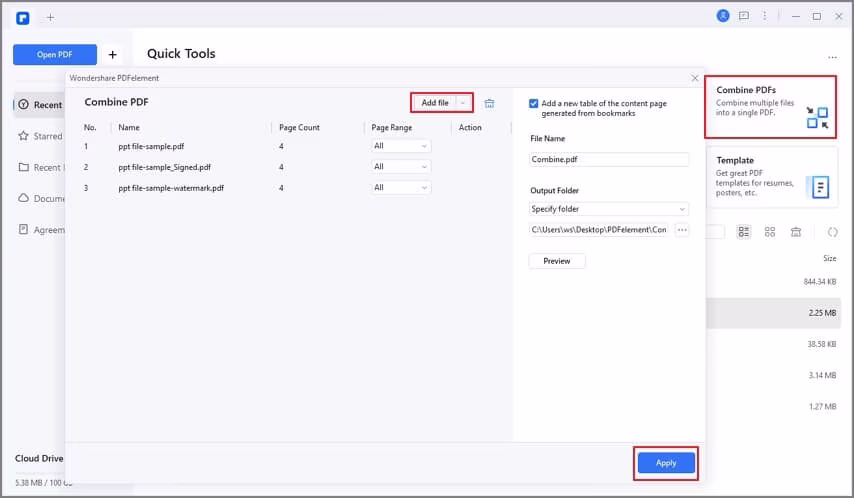Switch to list view icon

click(x=743, y=232)
